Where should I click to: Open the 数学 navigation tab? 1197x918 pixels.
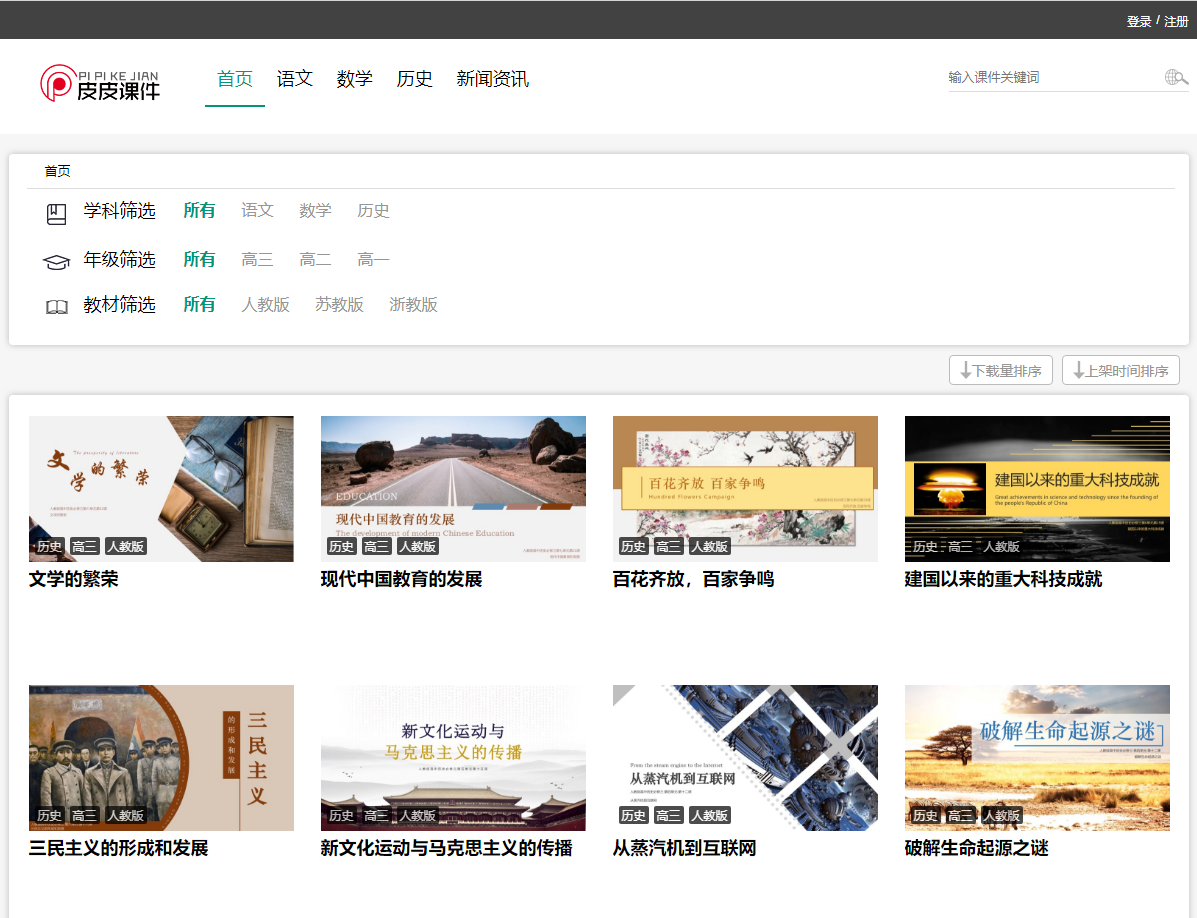pyautogui.click(x=354, y=79)
